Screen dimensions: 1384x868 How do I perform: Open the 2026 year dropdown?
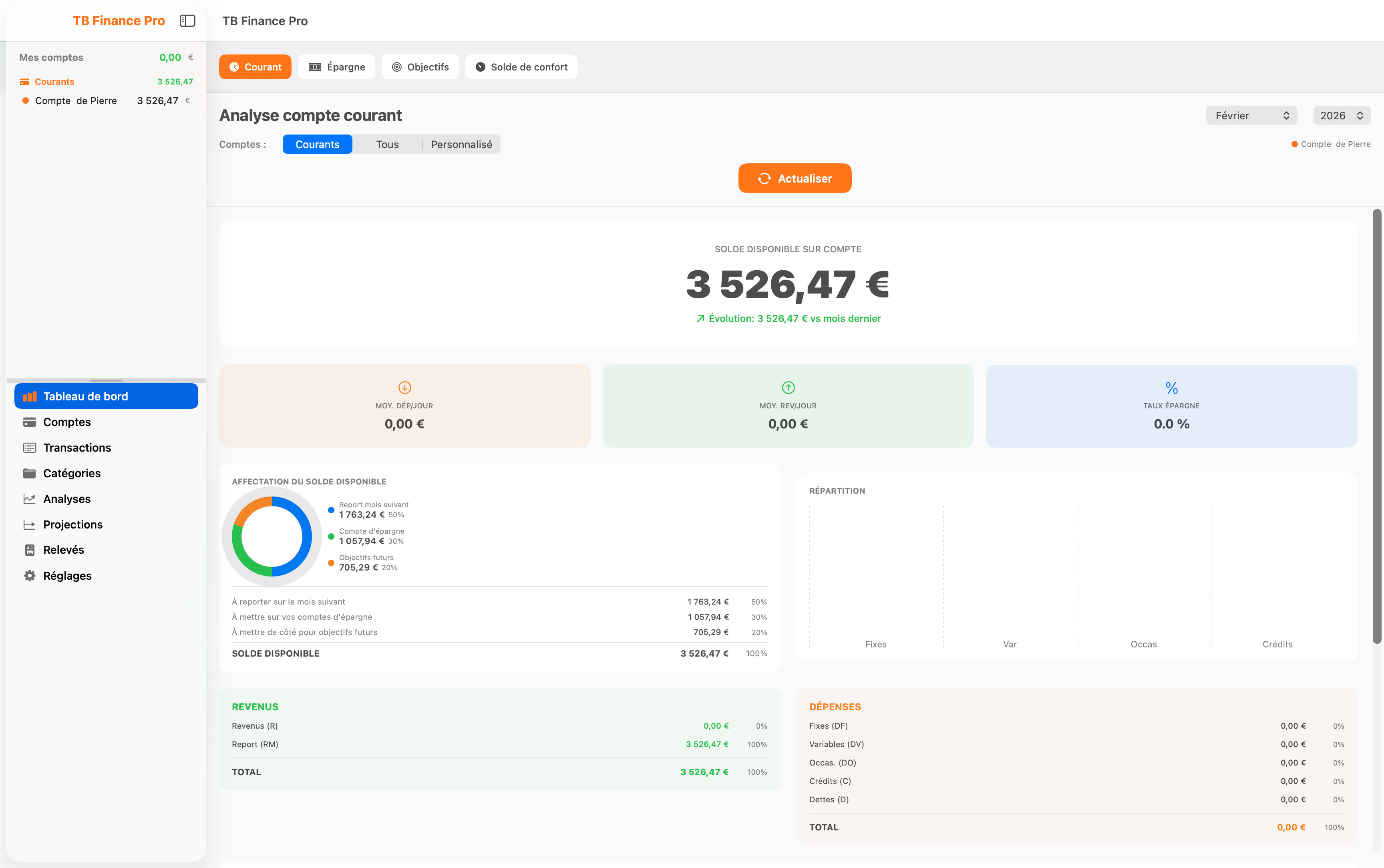[x=1341, y=115]
